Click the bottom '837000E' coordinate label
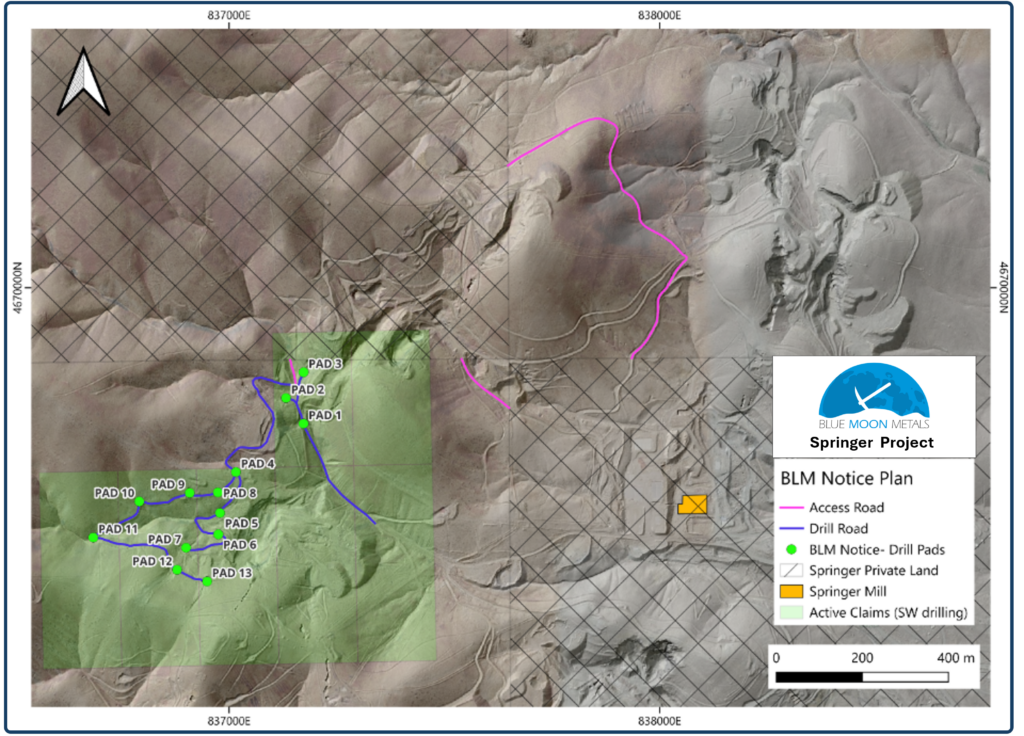 click(229, 721)
